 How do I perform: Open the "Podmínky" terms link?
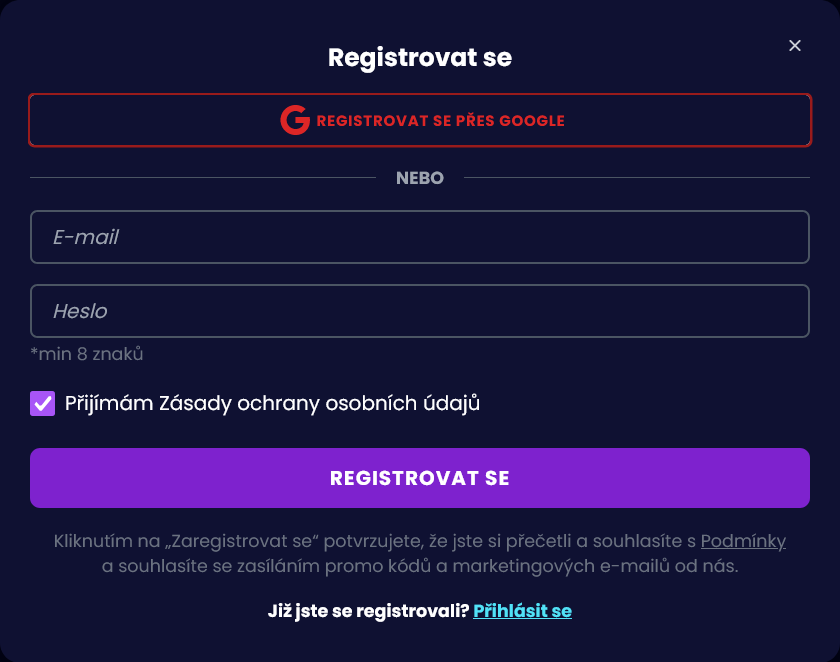coord(743,541)
